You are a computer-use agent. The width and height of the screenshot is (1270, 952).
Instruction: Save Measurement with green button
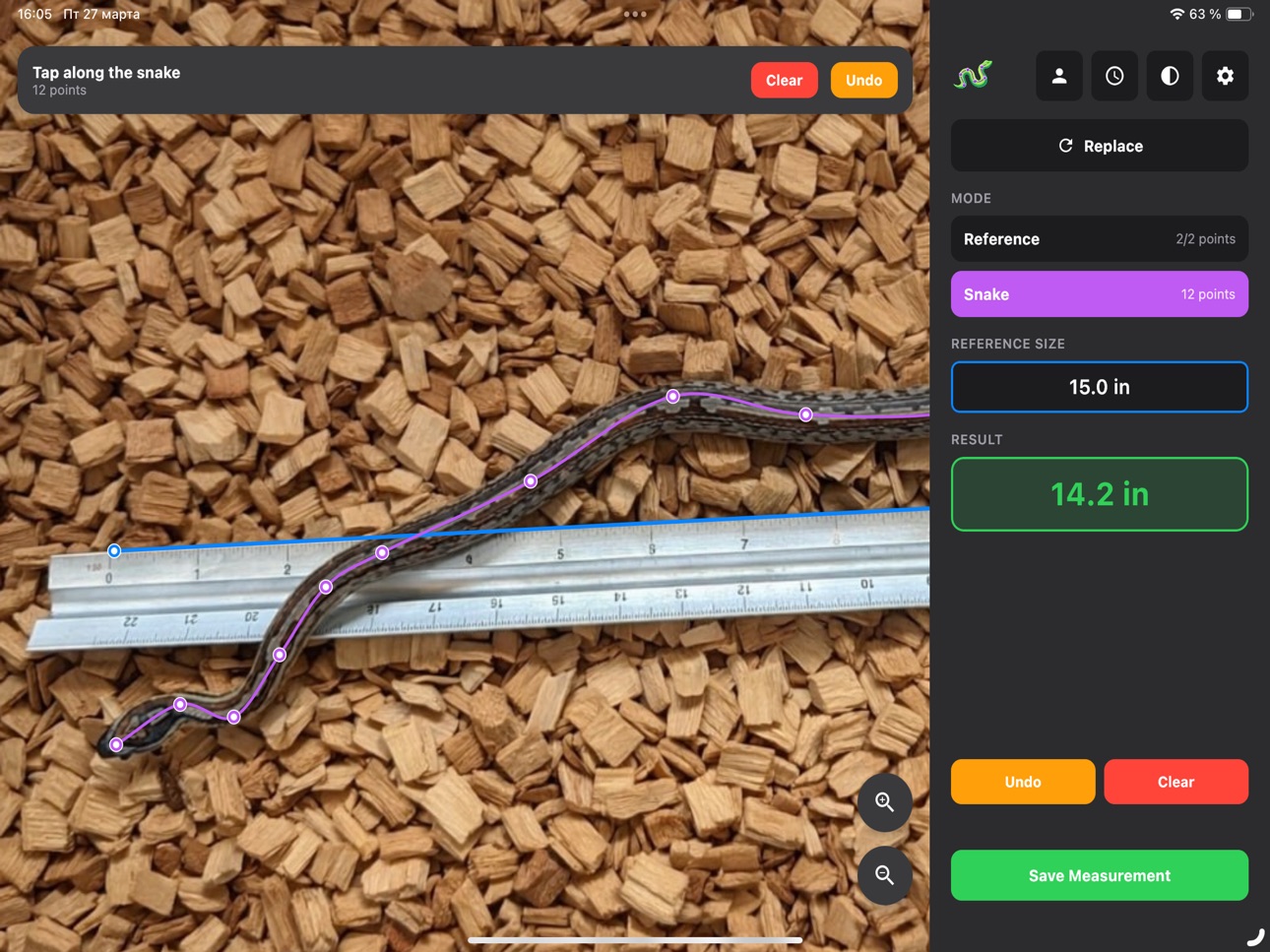click(1100, 875)
